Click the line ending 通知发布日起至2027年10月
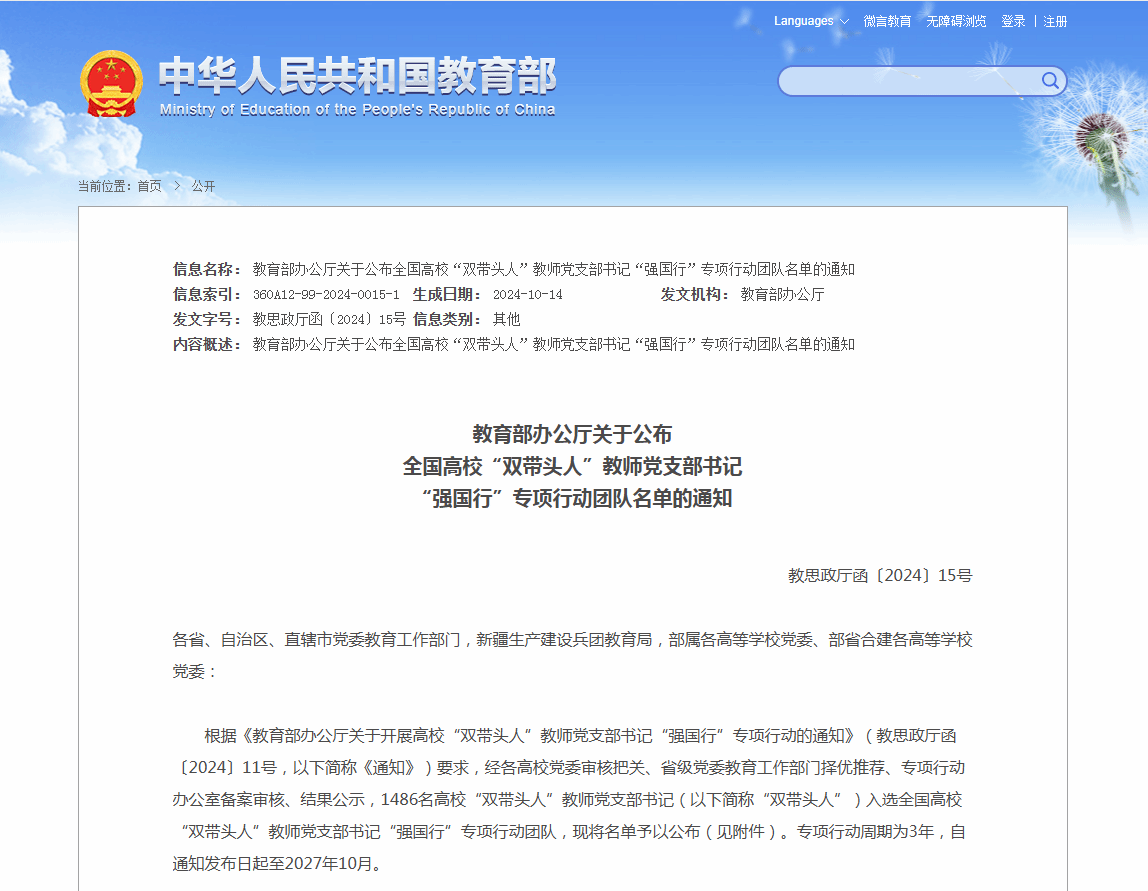 tap(277, 864)
